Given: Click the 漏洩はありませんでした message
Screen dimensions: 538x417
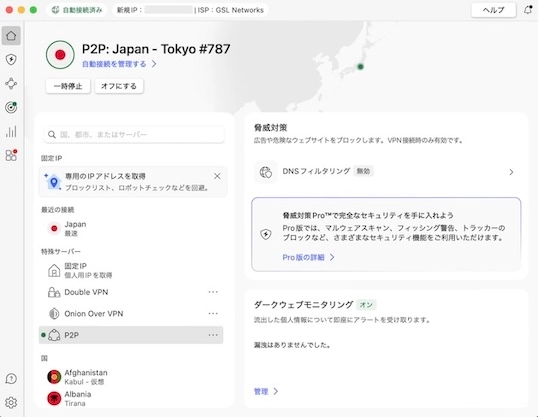Looking at the screenshot, I should pyautogui.click(x=292, y=345).
